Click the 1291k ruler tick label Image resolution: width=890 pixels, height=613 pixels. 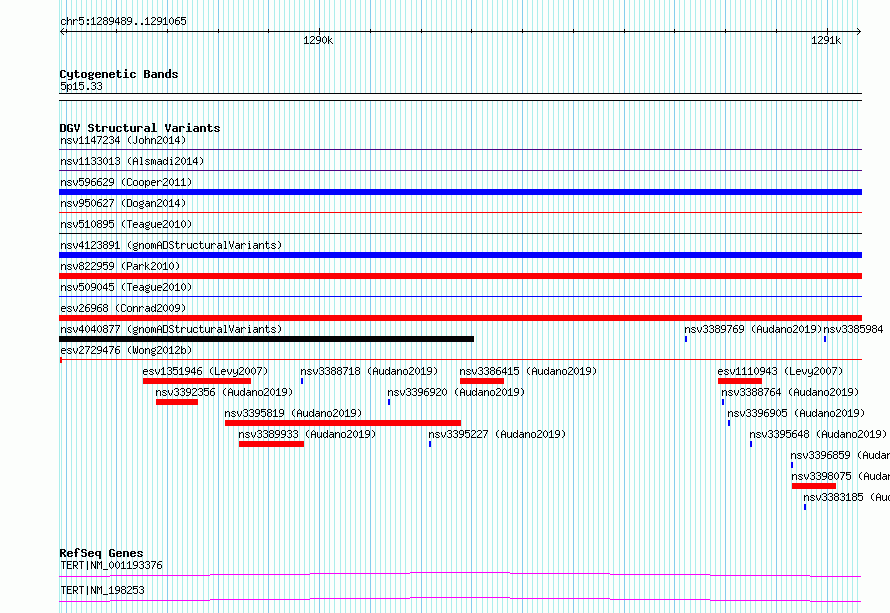[826, 40]
